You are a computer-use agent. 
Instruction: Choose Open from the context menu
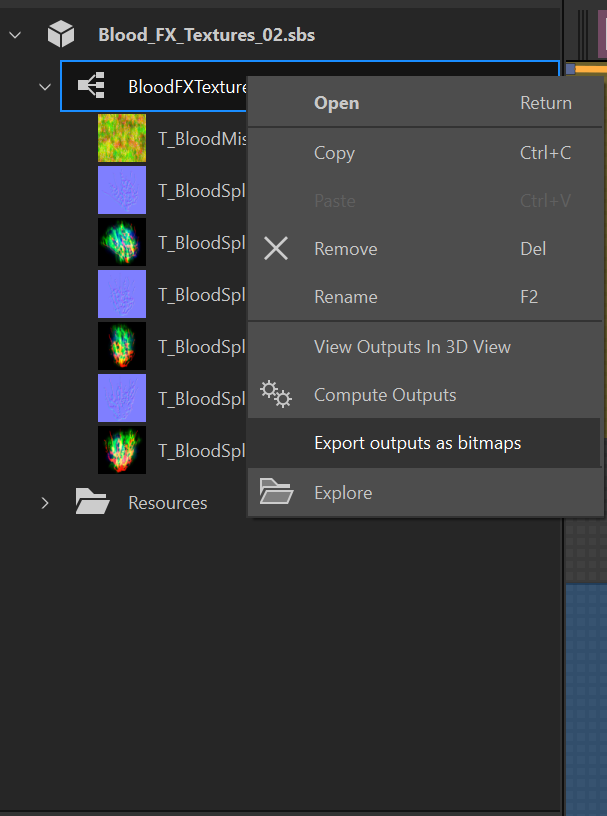coord(336,103)
